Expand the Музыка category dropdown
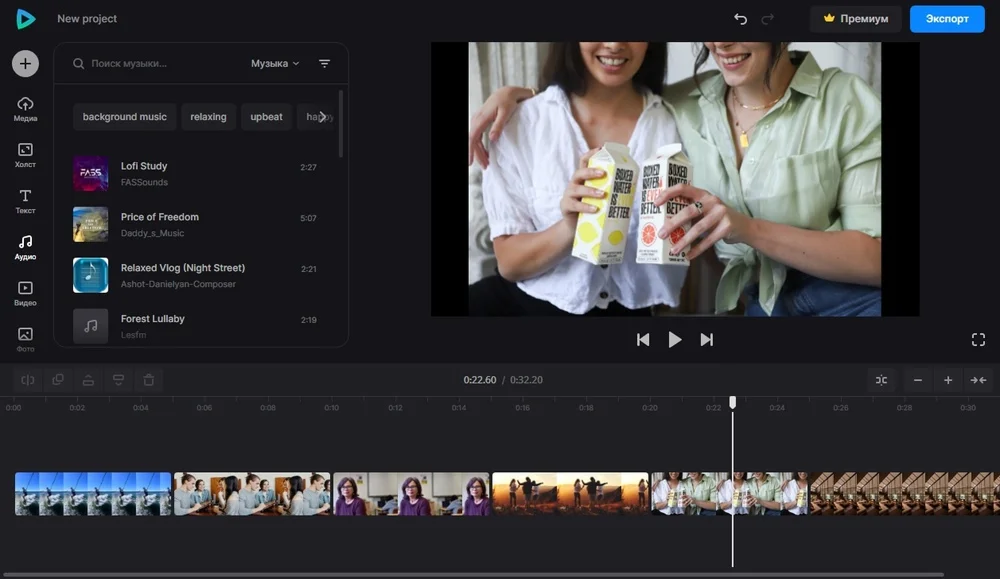 point(275,64)
